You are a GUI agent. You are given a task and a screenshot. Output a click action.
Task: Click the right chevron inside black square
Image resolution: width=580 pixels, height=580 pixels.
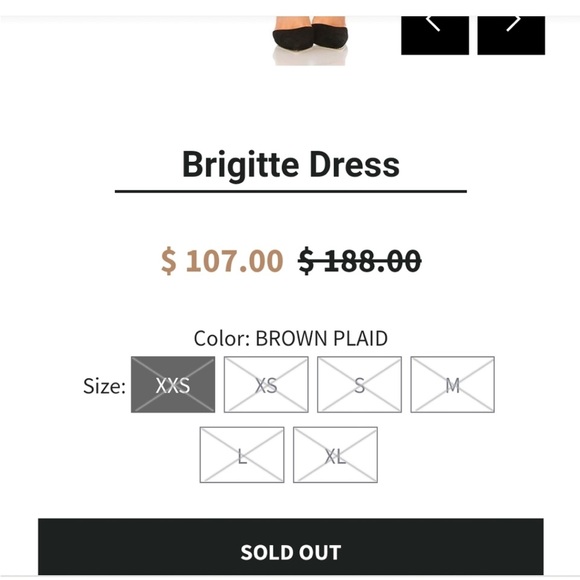(513, 23)
